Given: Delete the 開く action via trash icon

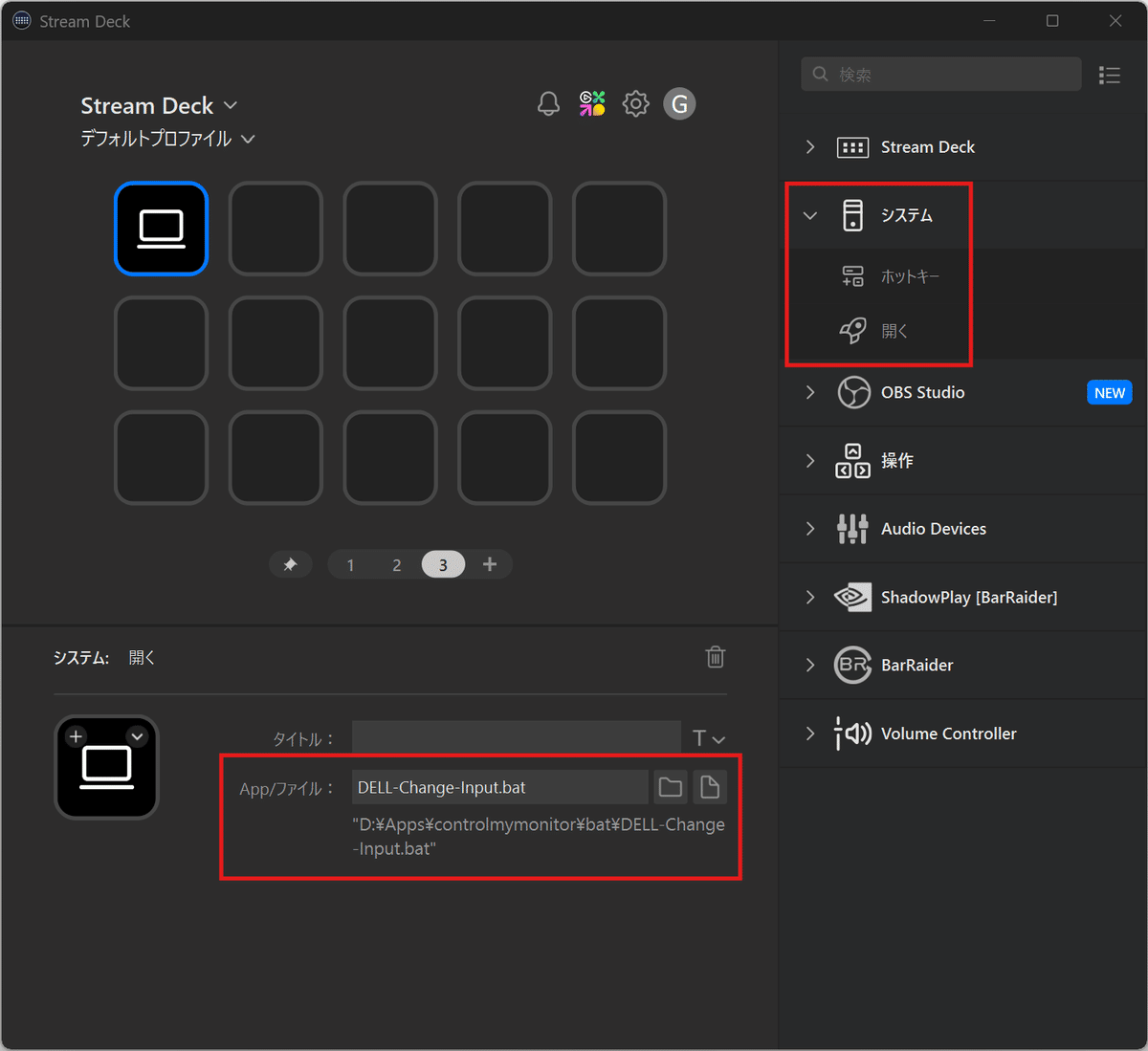Looking at the screenshot, I should (x=715, y=657).
